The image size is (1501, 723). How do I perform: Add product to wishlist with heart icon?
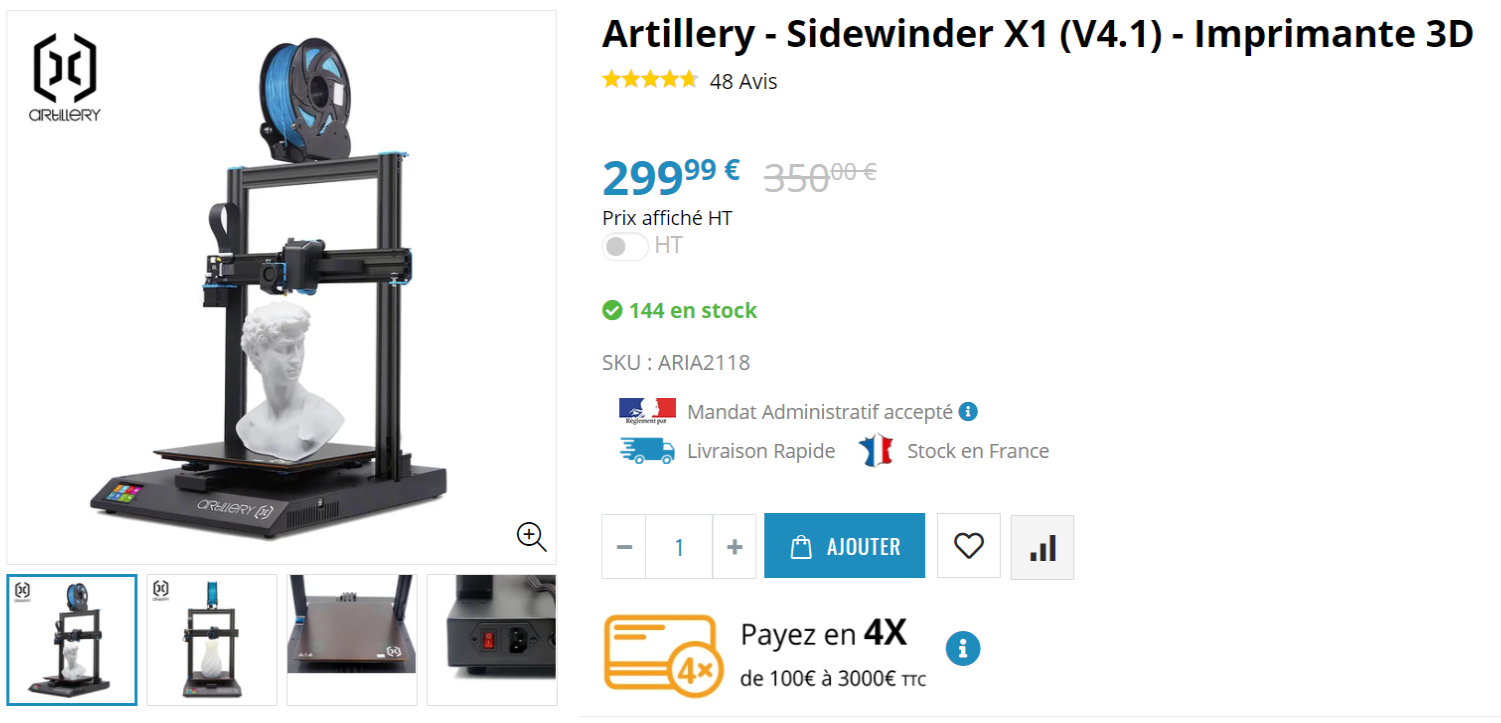(x=968, y=546)
